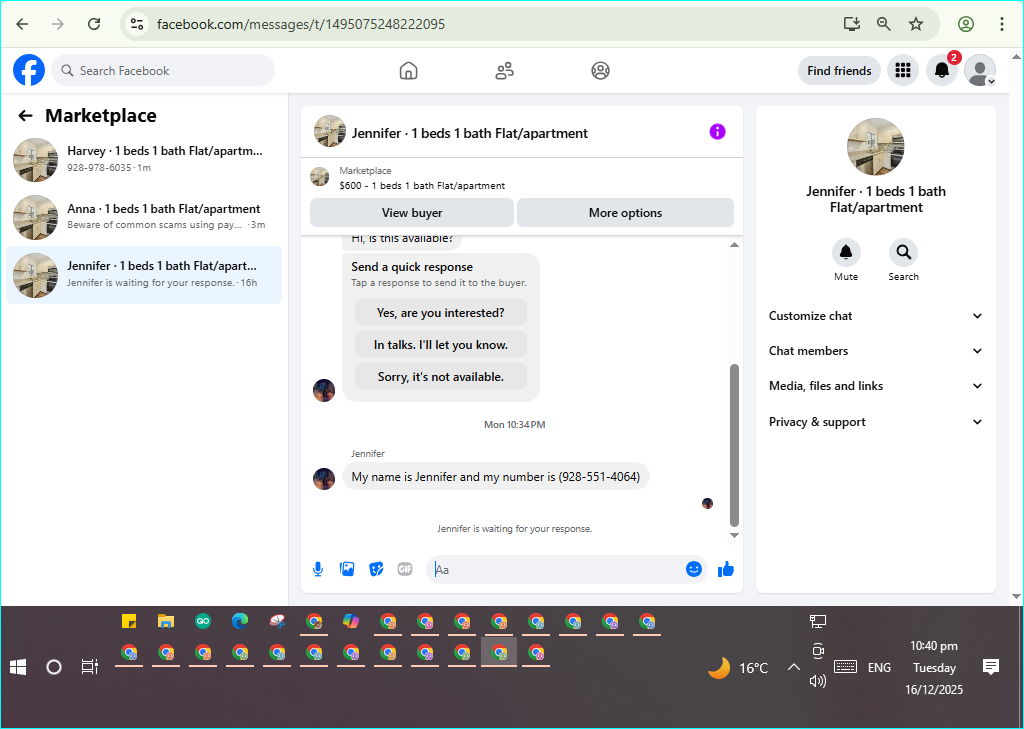Open the Friends icon in top navigation
The width and height of the screenshot is (1024, 729).
tap(504, 71)
